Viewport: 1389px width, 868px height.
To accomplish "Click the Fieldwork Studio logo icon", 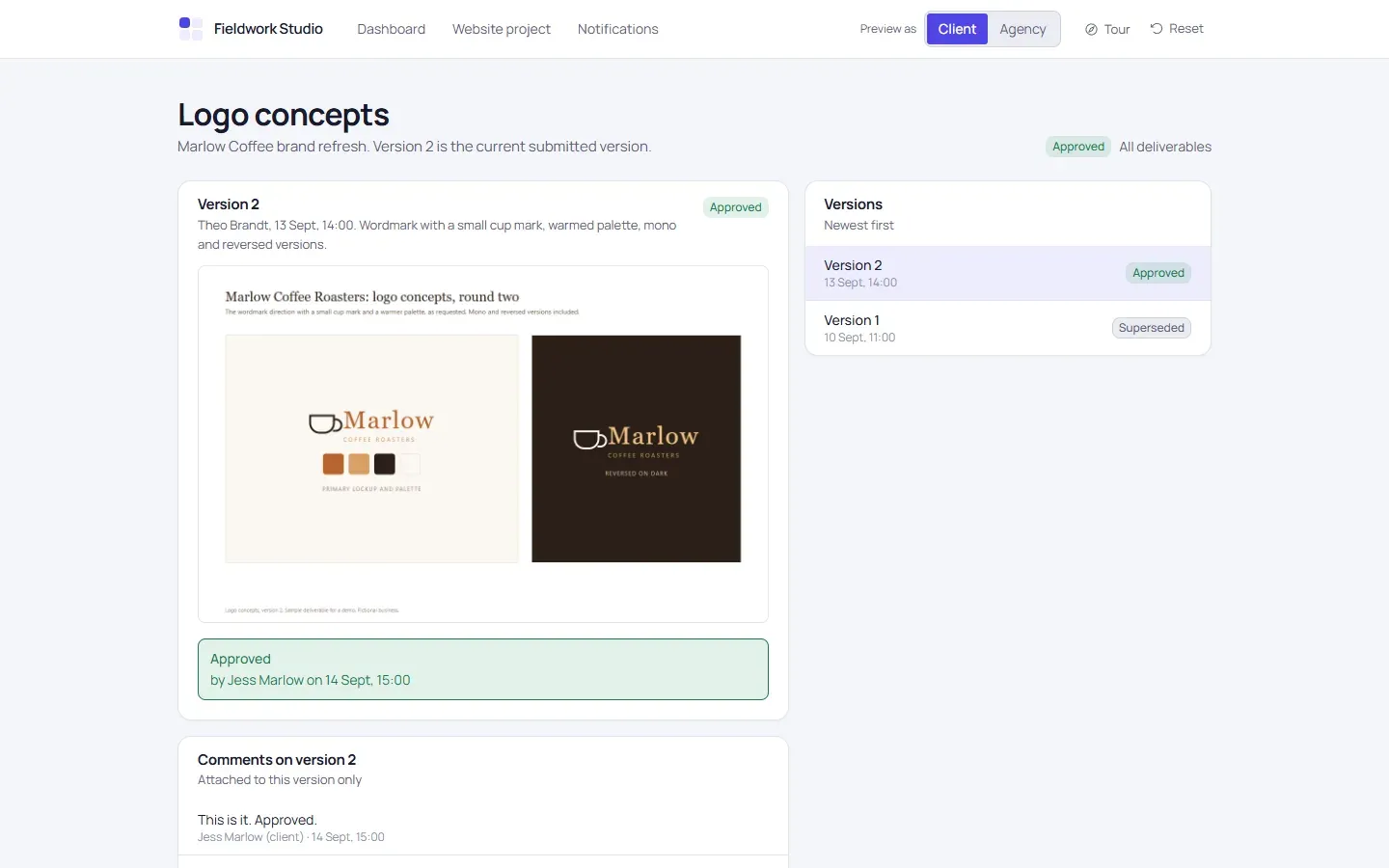I will pyautogui.click(x=190, y=29).
